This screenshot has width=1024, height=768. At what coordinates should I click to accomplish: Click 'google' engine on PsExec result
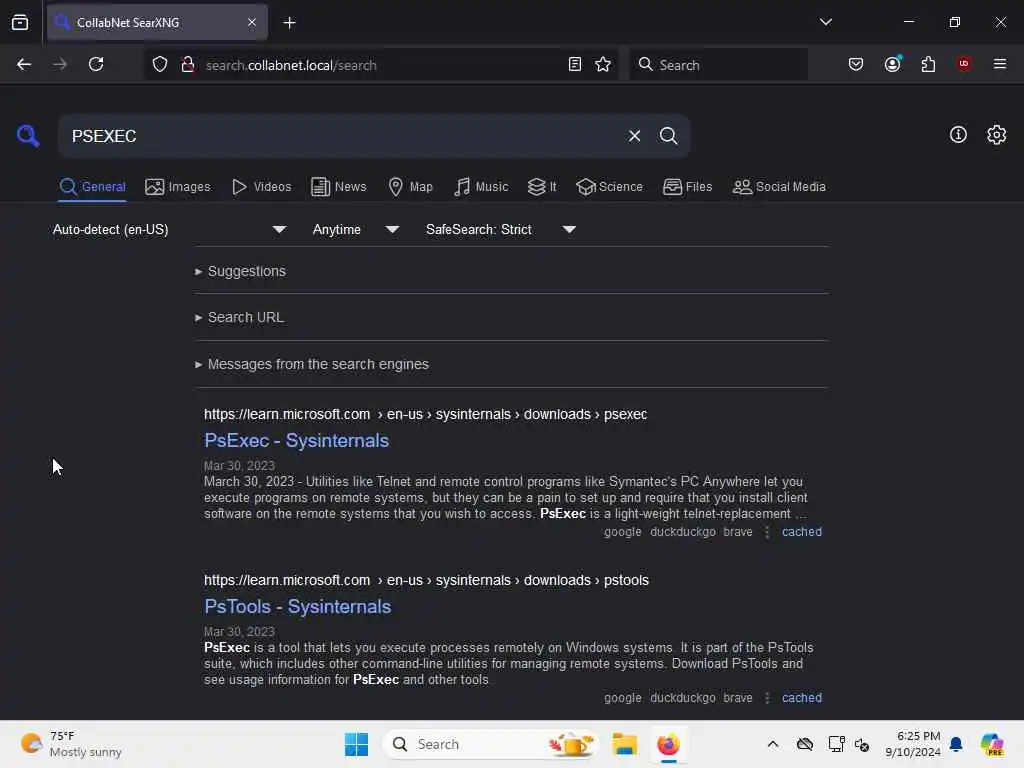tap(622, 532)
